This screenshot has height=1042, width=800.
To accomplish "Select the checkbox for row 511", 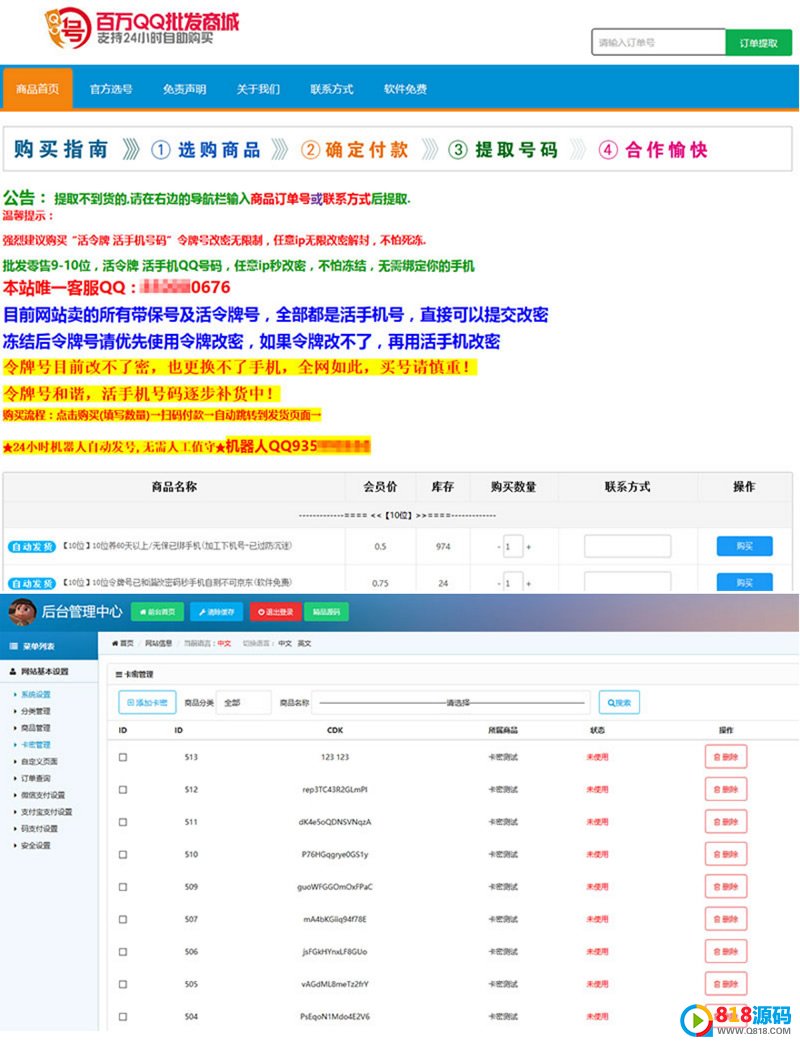I will (123, 822).
